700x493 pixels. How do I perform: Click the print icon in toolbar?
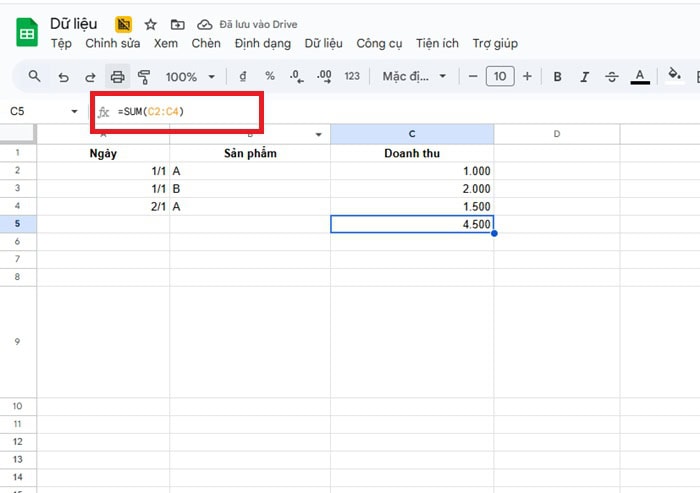click(117, 76)
